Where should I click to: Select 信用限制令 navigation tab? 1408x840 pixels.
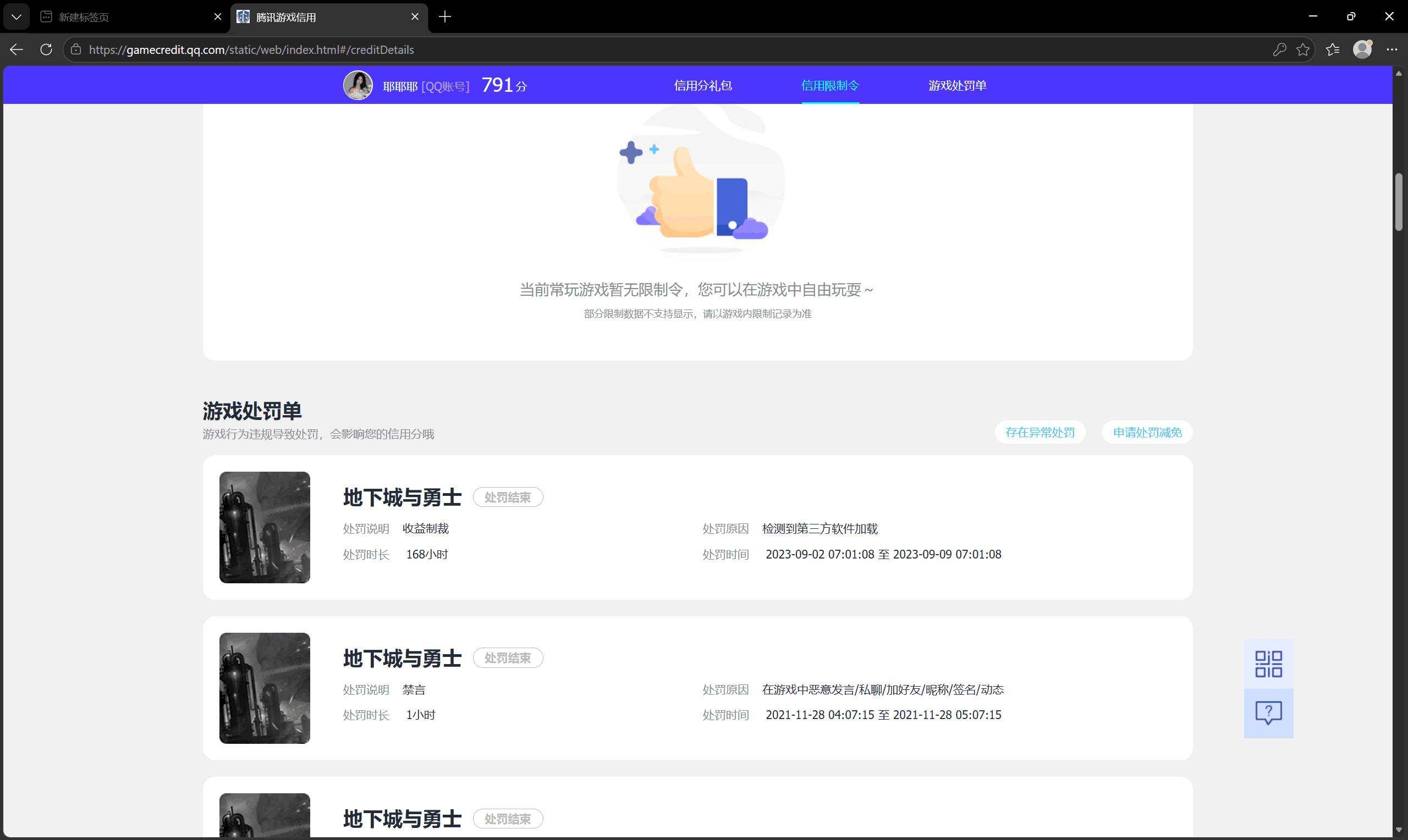(830, 85)
